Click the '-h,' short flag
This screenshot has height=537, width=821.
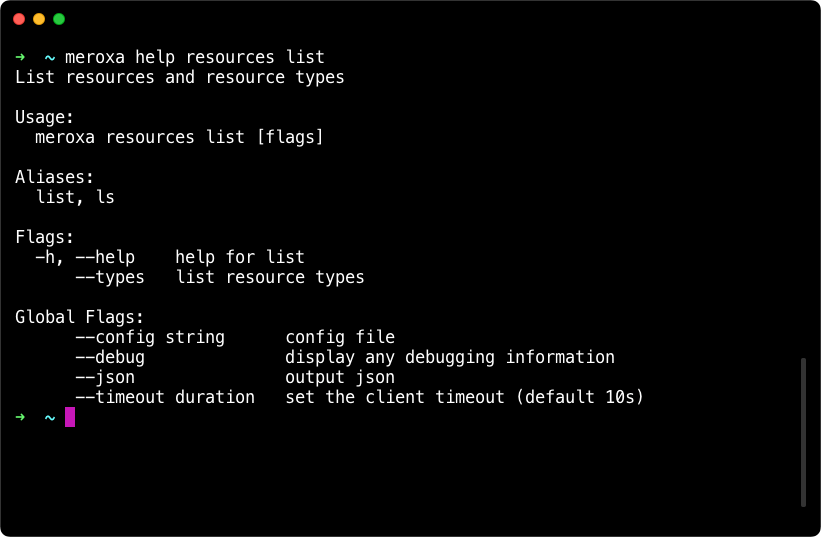(x=50, y=257)
